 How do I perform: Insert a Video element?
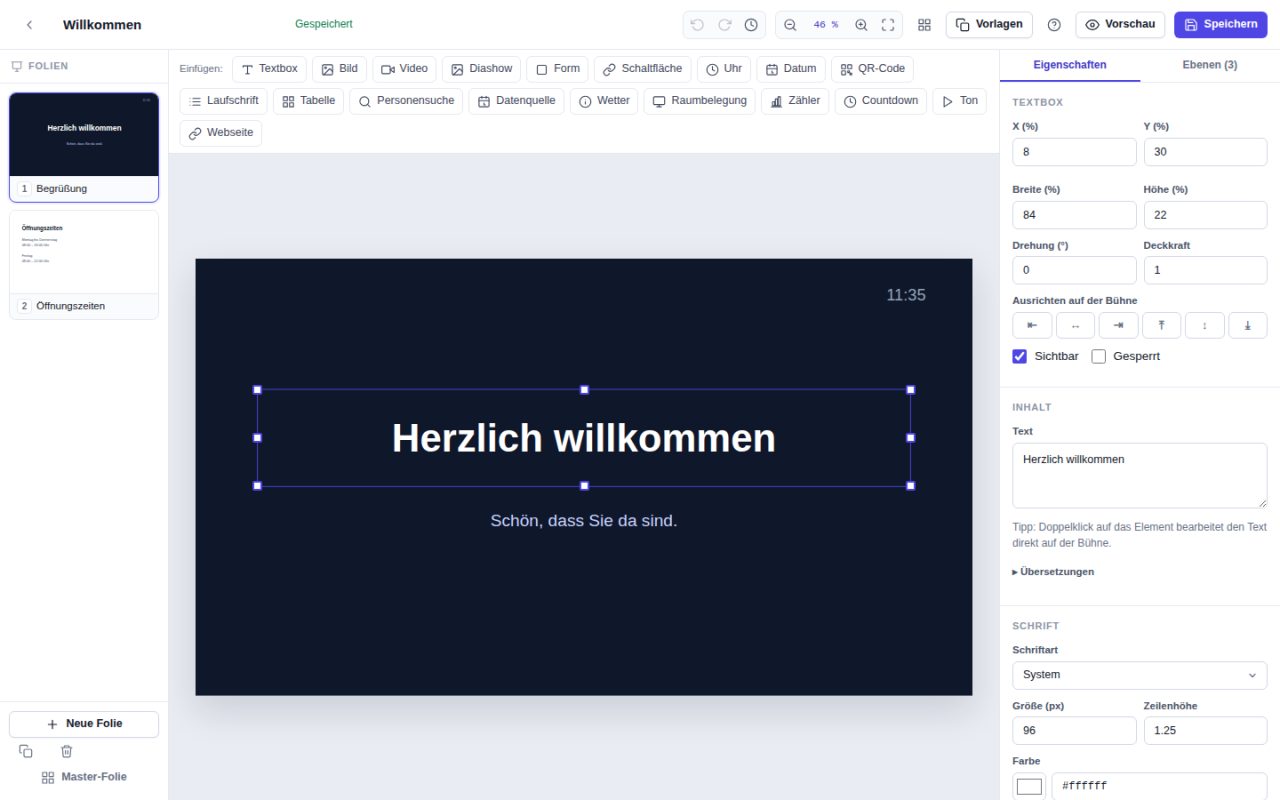click(404, 69)
